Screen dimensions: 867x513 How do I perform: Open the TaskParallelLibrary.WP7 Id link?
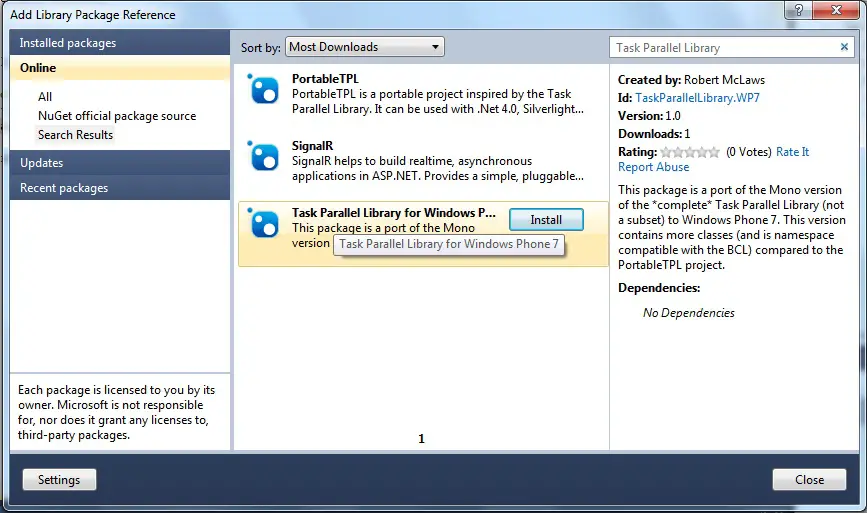pyautogui.click(x=697, y=98)
